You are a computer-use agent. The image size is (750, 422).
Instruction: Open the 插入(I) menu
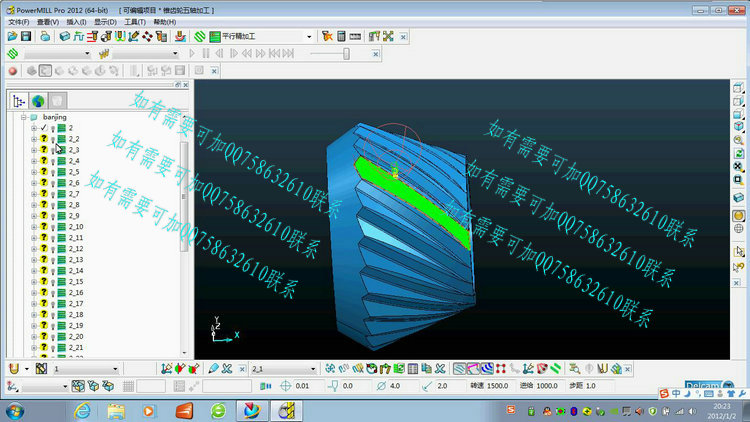tap(76, 22)
